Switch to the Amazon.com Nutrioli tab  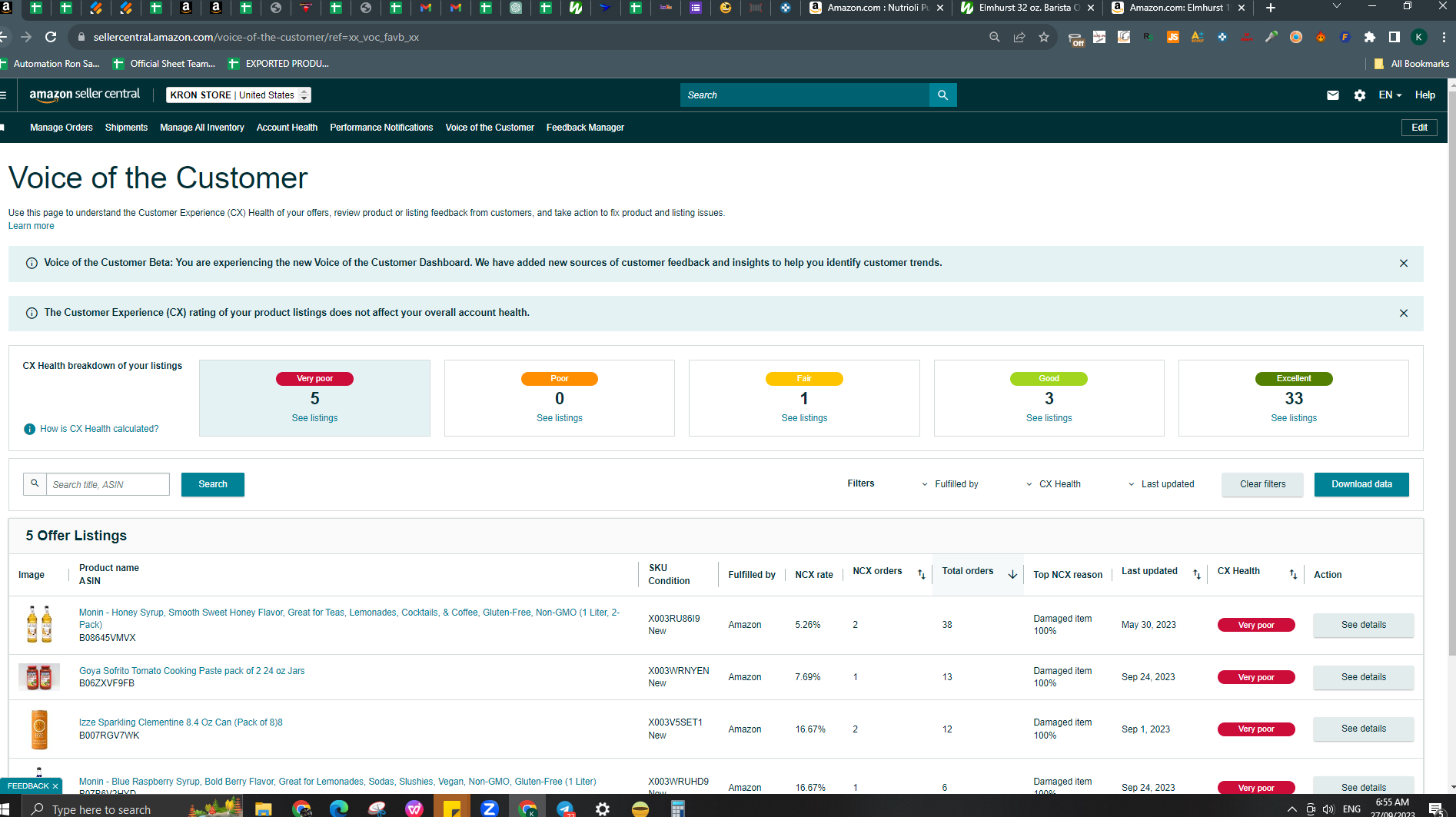point(876,8)
